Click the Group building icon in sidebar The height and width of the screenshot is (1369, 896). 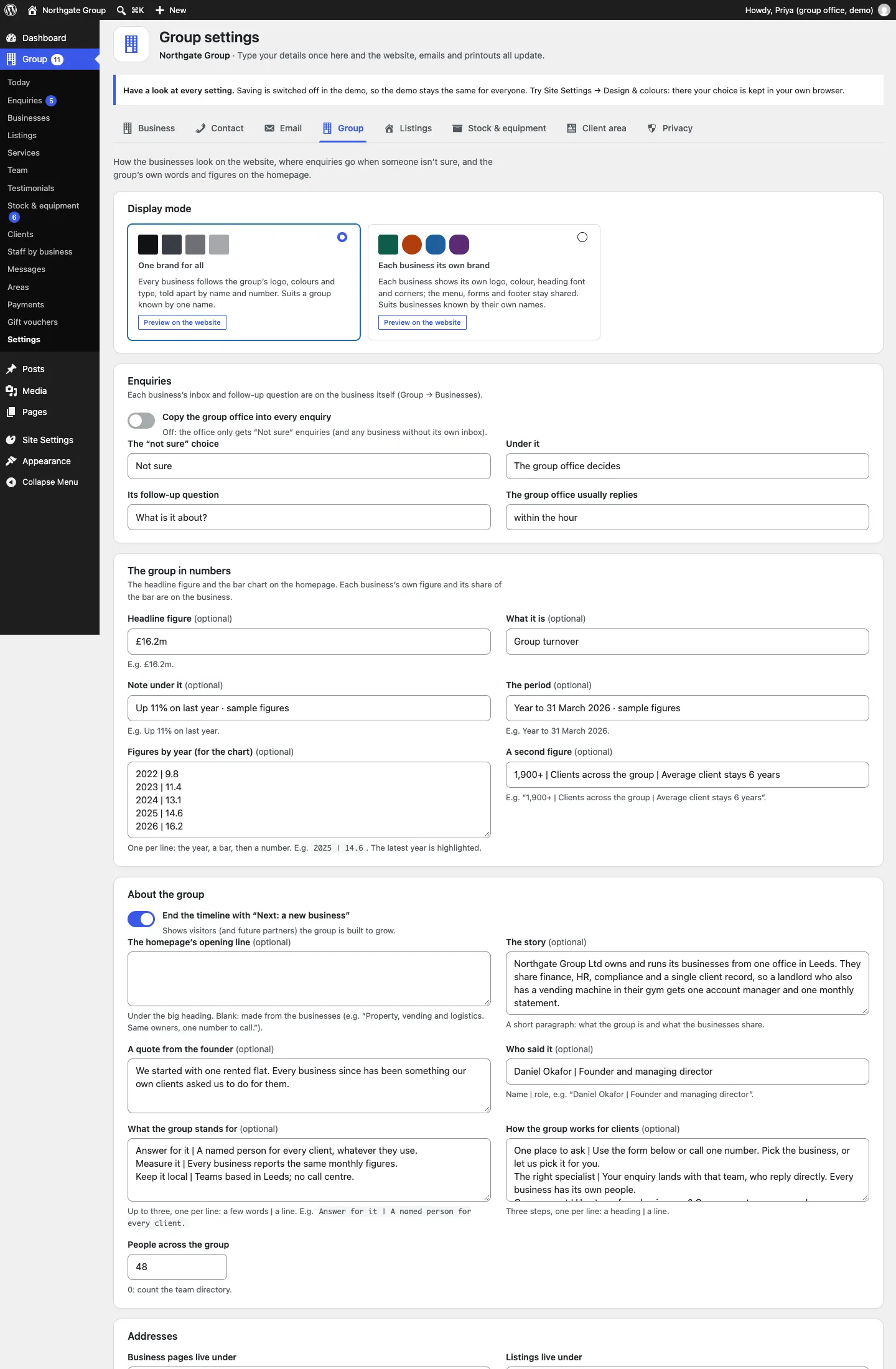pyautogui.click(x=11, y=59)
